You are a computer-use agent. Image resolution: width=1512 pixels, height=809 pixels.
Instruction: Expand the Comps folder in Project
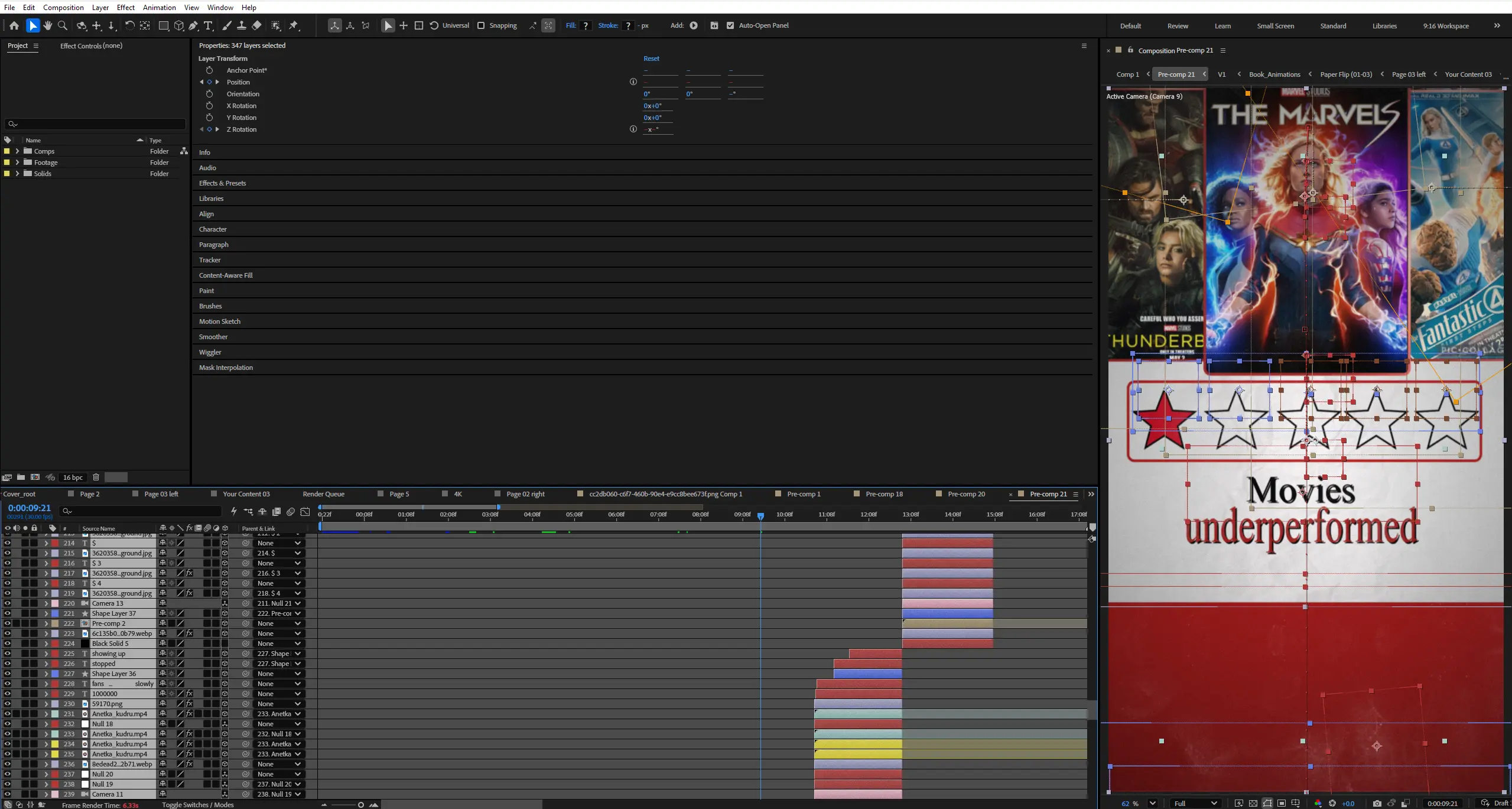click(x=17, y=151)
